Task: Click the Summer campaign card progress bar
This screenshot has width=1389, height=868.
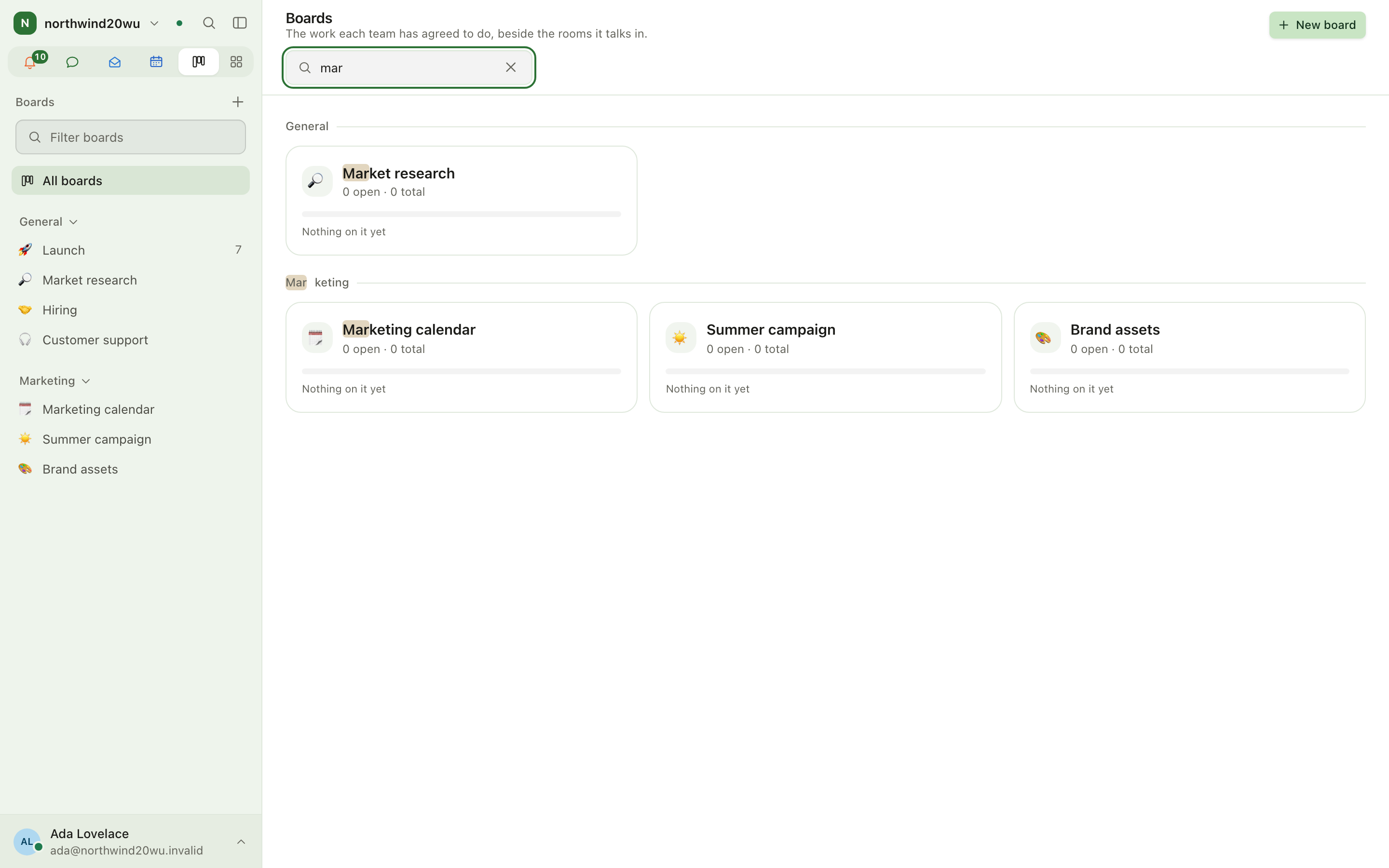Action: click(x=825, y=371)
